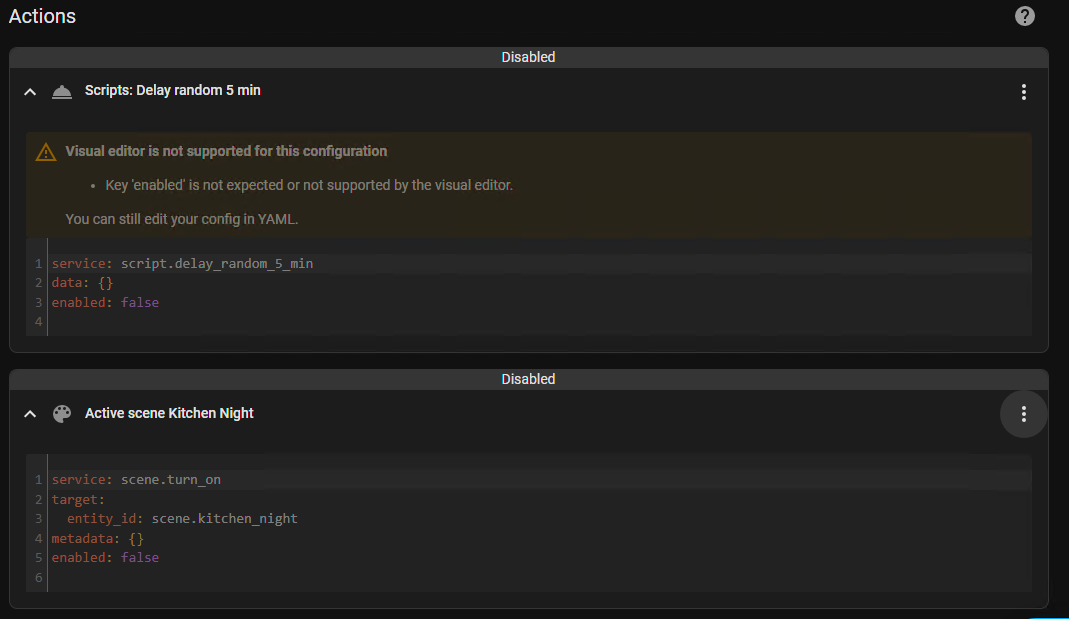
Task: Open the three-dot menu for the Scripts action
Action: coord(1023,91)
